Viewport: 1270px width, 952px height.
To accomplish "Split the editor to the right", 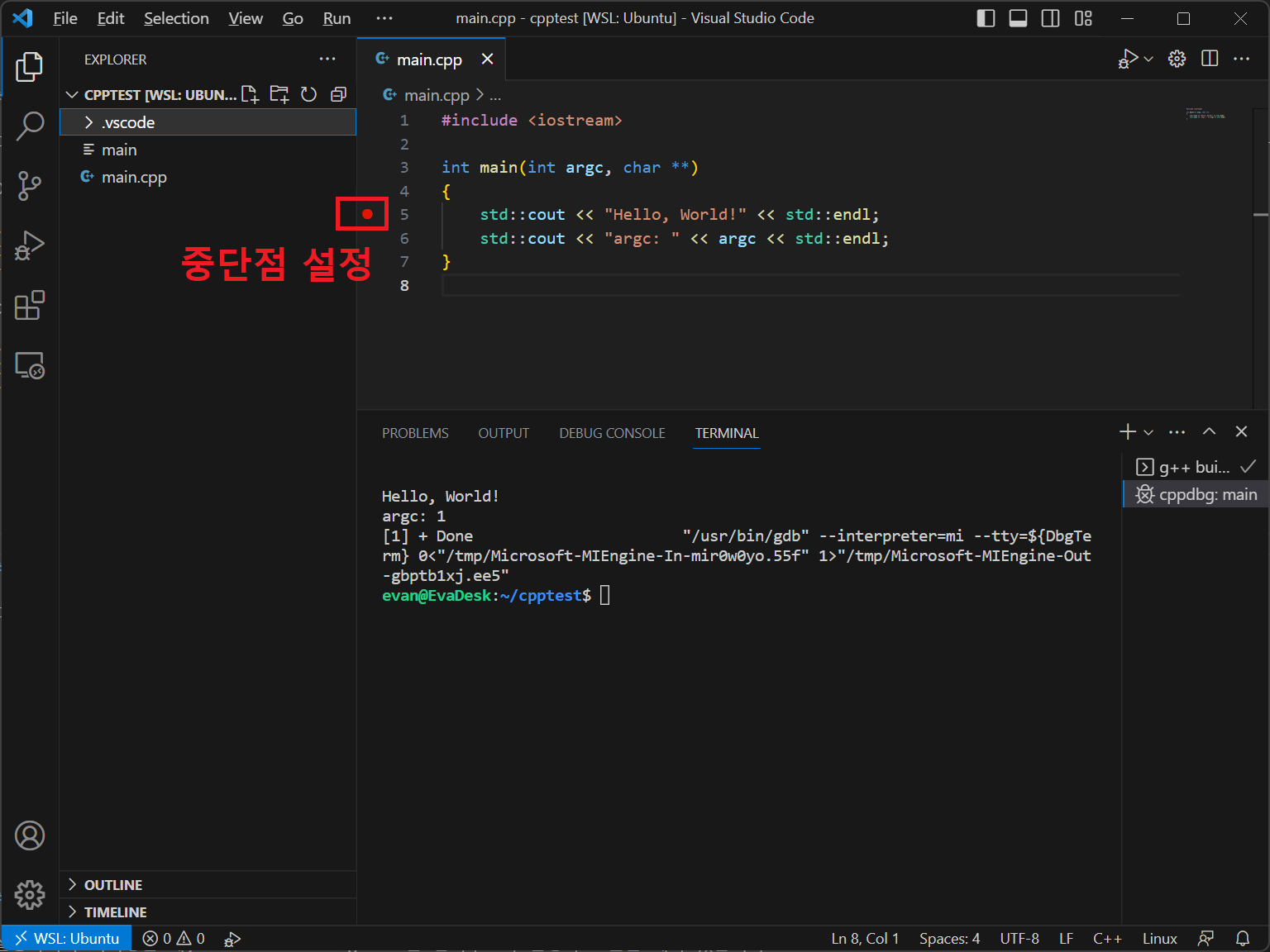I will point(1209,59).
